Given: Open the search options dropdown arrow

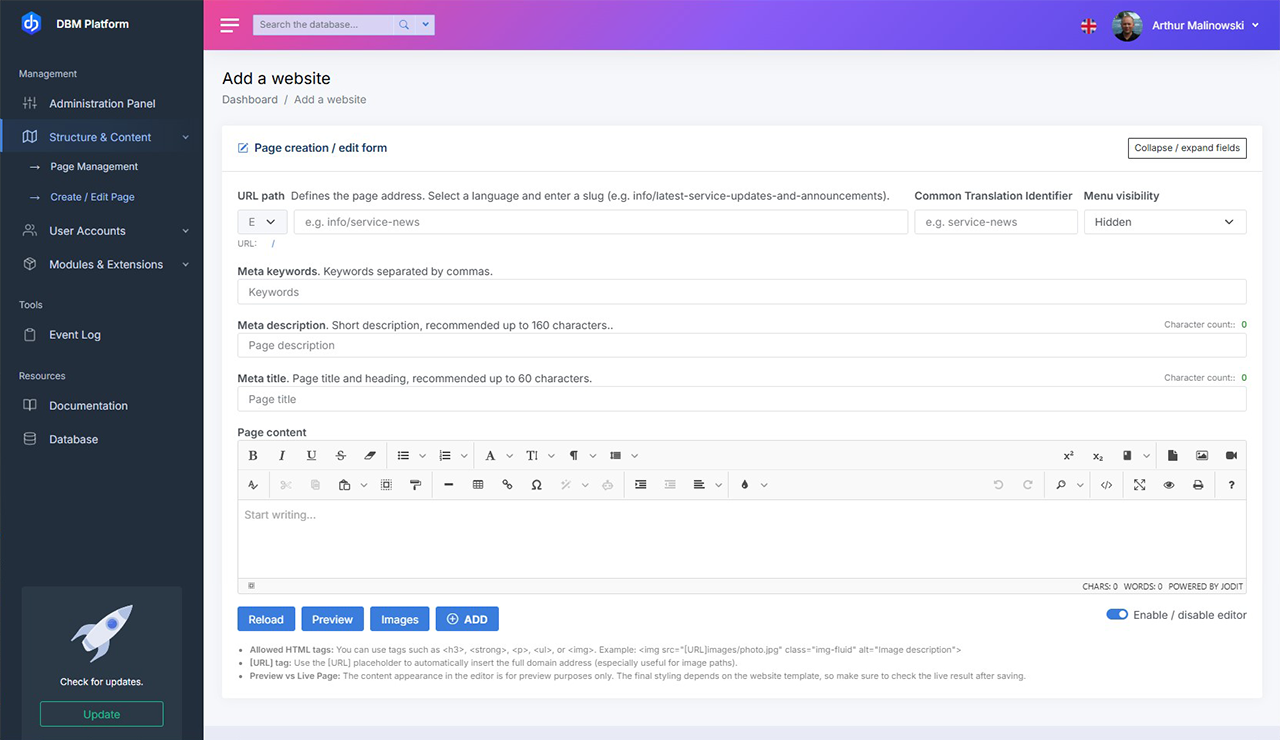Looking at the screenshot, I should pos(426,25).
